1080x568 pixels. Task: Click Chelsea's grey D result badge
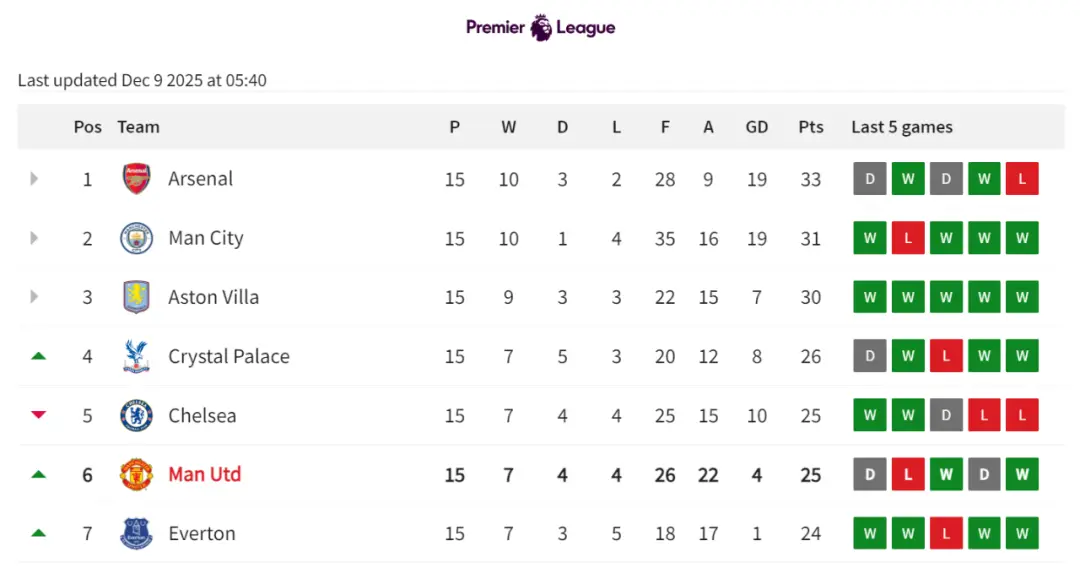946,415
